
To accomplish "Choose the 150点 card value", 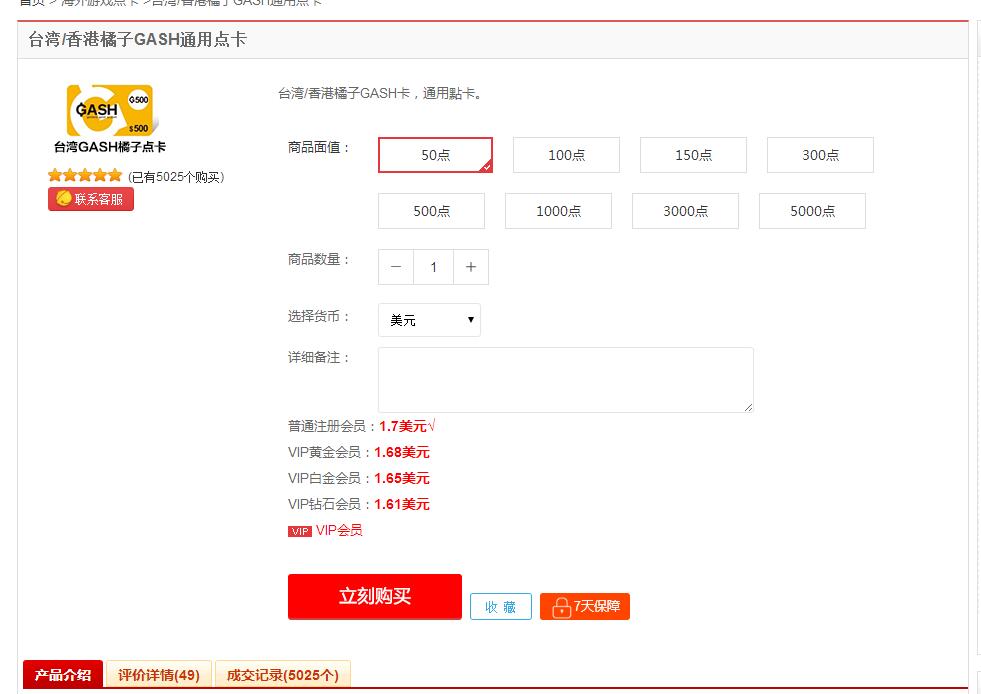I will 693,155.
